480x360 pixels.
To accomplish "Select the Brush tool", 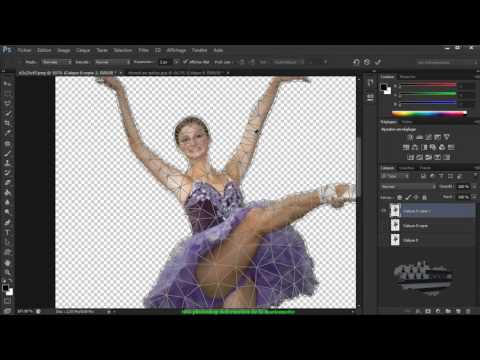I will (7, 153).
